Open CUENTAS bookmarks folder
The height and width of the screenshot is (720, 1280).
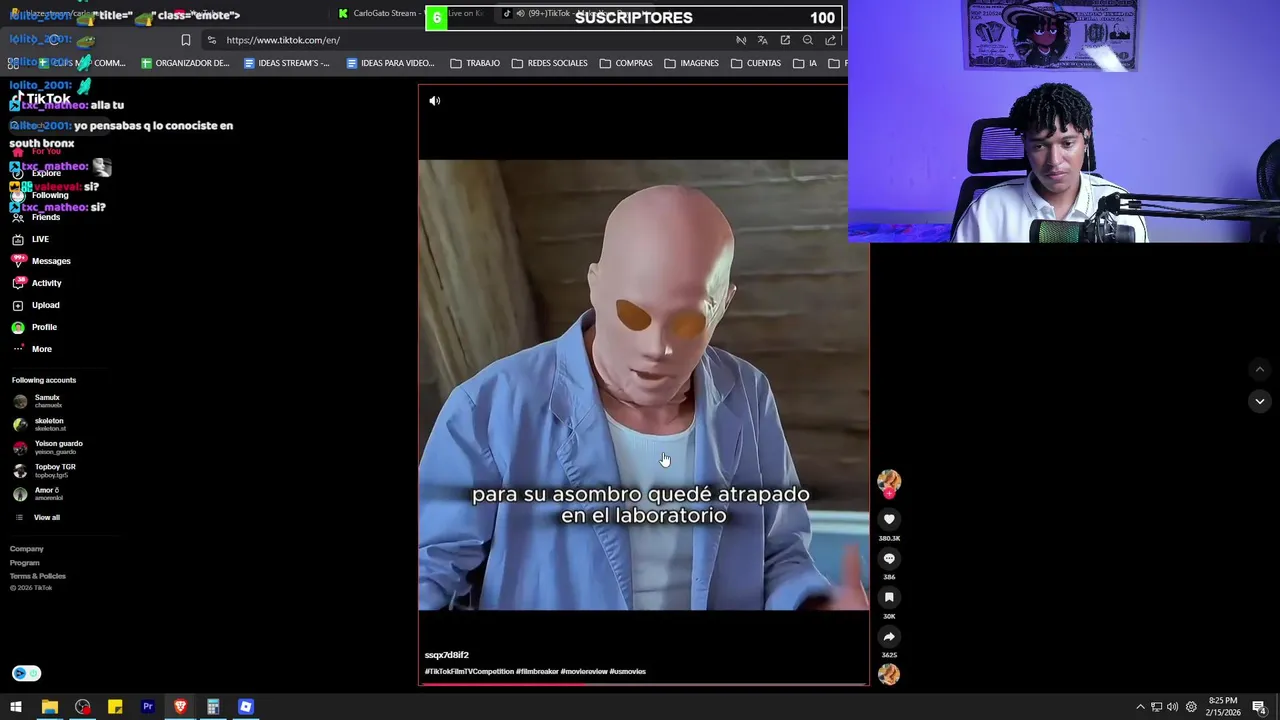755,63
